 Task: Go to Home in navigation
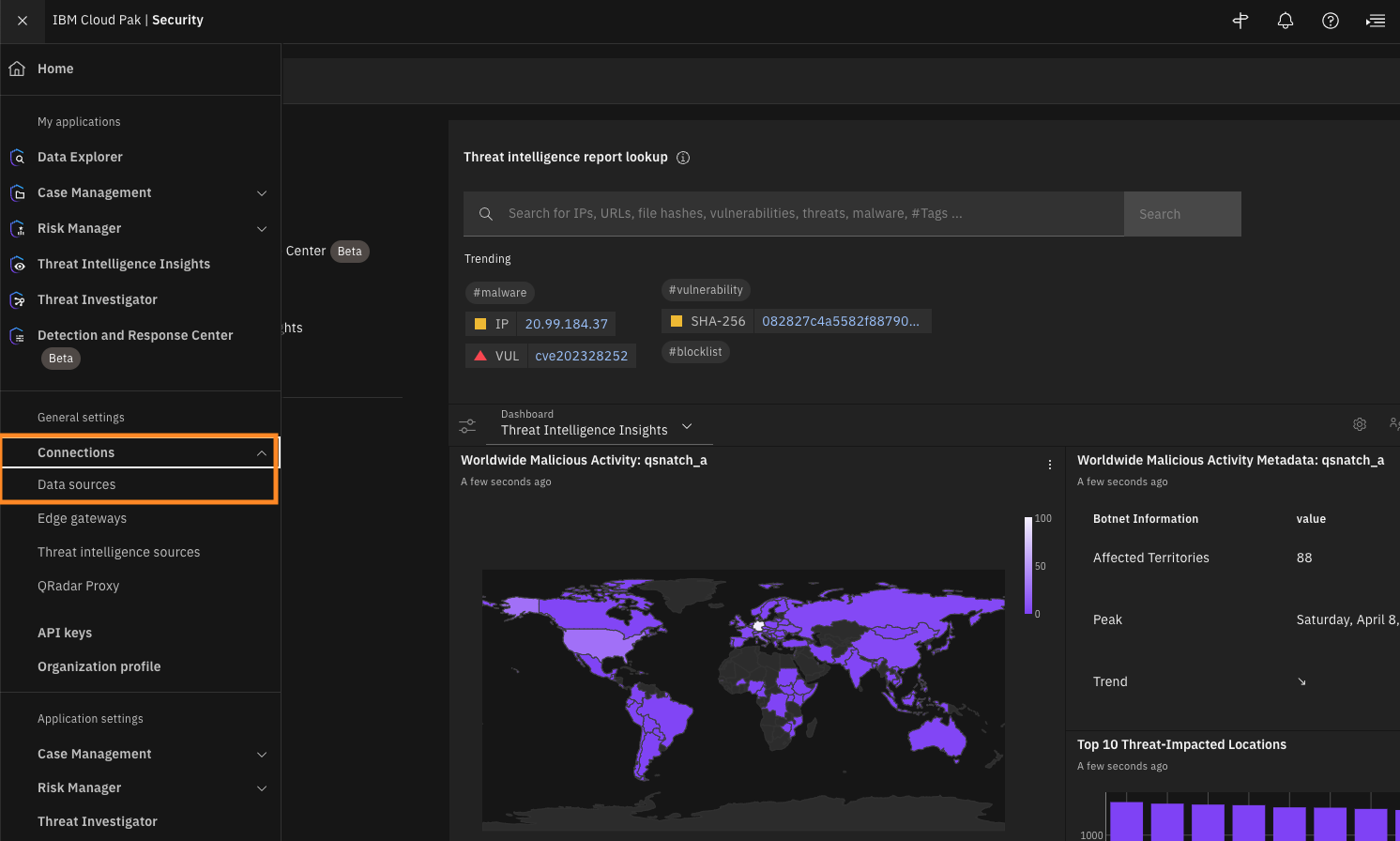[x=55, y=69]
